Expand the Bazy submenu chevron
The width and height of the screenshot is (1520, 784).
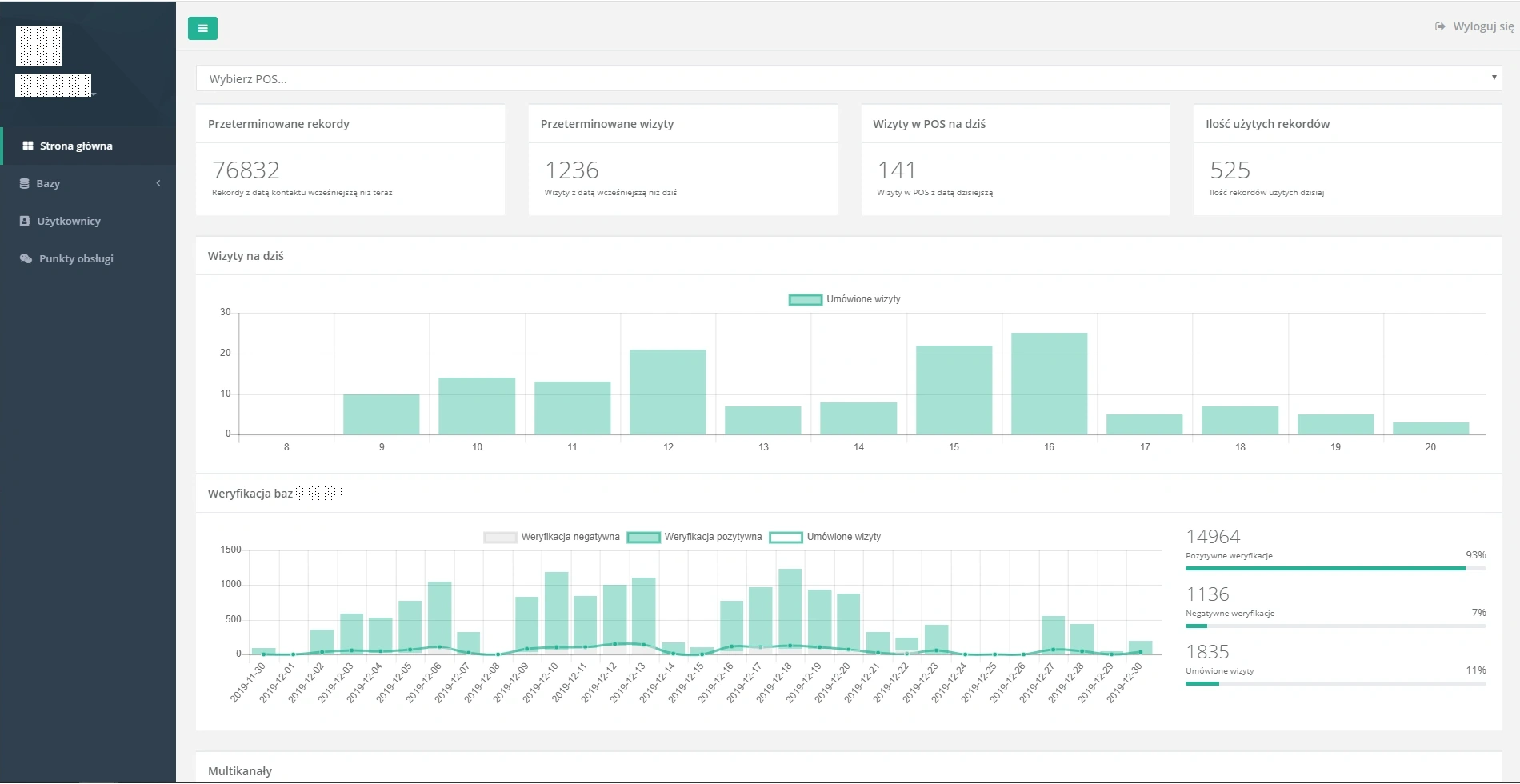158,183
